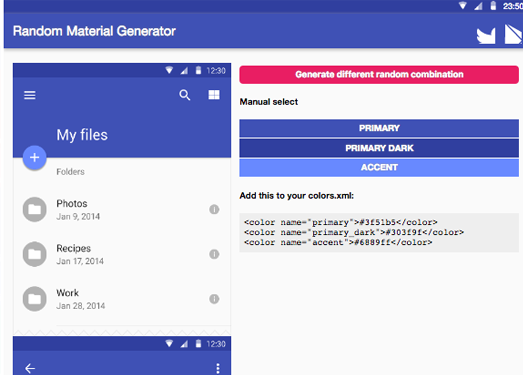Tap the system cell signal icon beside 23:50

click(x=478, y=6)
